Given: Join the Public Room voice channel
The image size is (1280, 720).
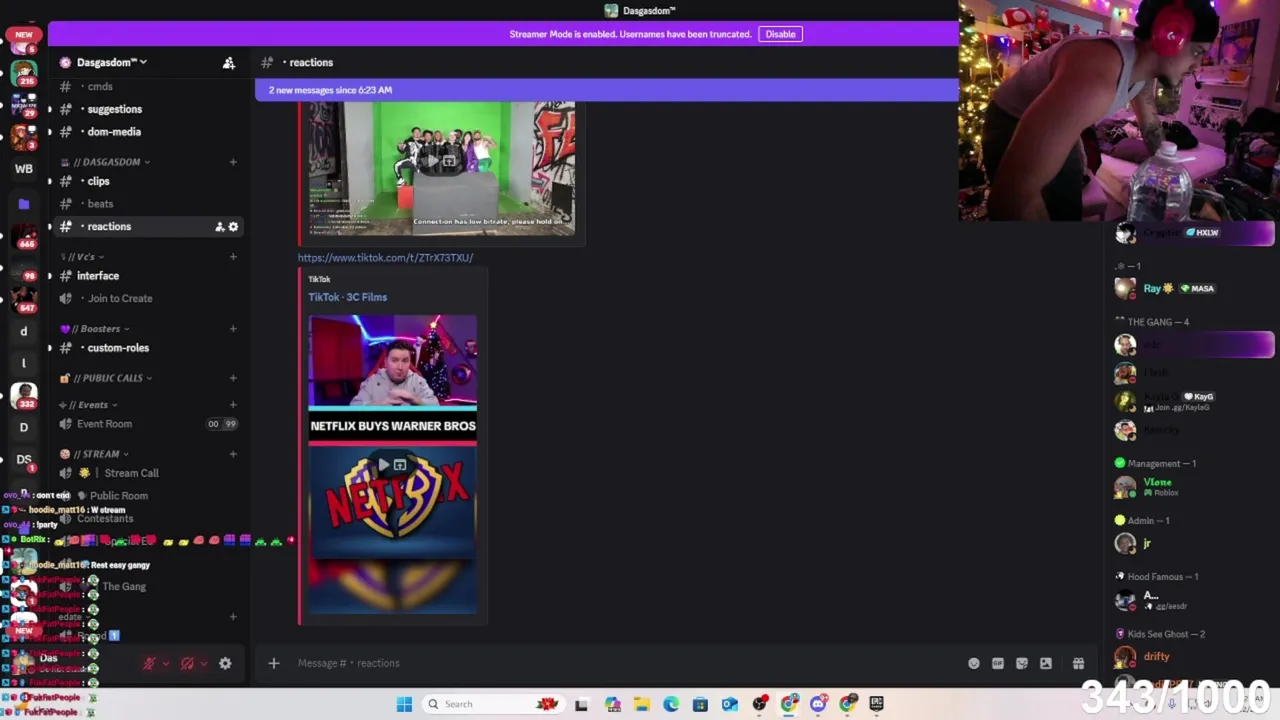Looking at the screenshot, I should pyautogui.click(x=148, y=496).
